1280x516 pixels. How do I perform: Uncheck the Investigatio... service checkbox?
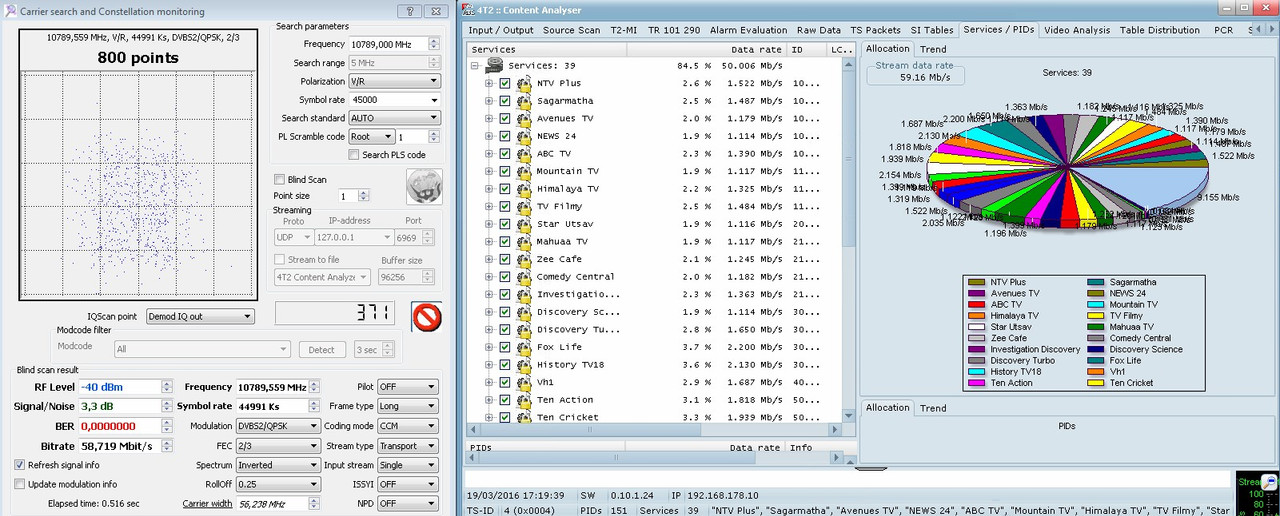505,295
